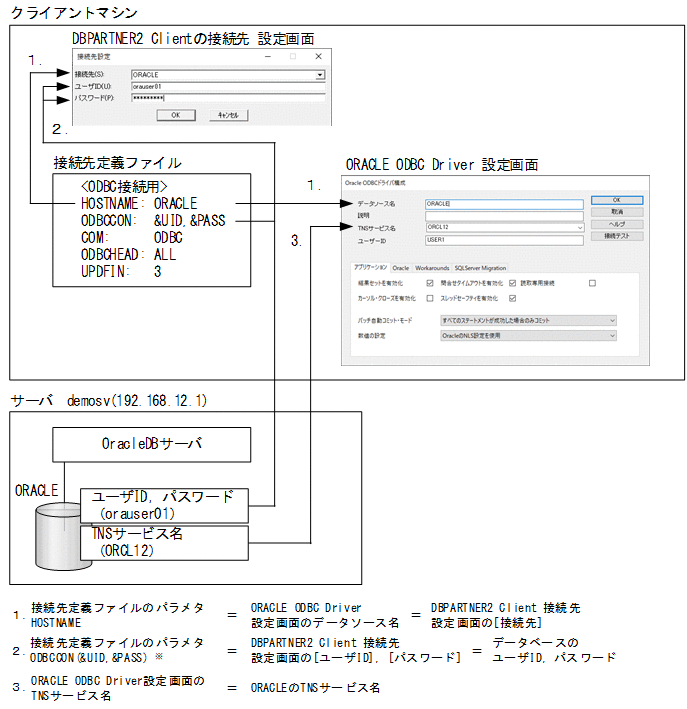687x709 pixels.
Task: Toggle the スレッドセーフティを有効化 checkbox
Action: coord(512,298)
